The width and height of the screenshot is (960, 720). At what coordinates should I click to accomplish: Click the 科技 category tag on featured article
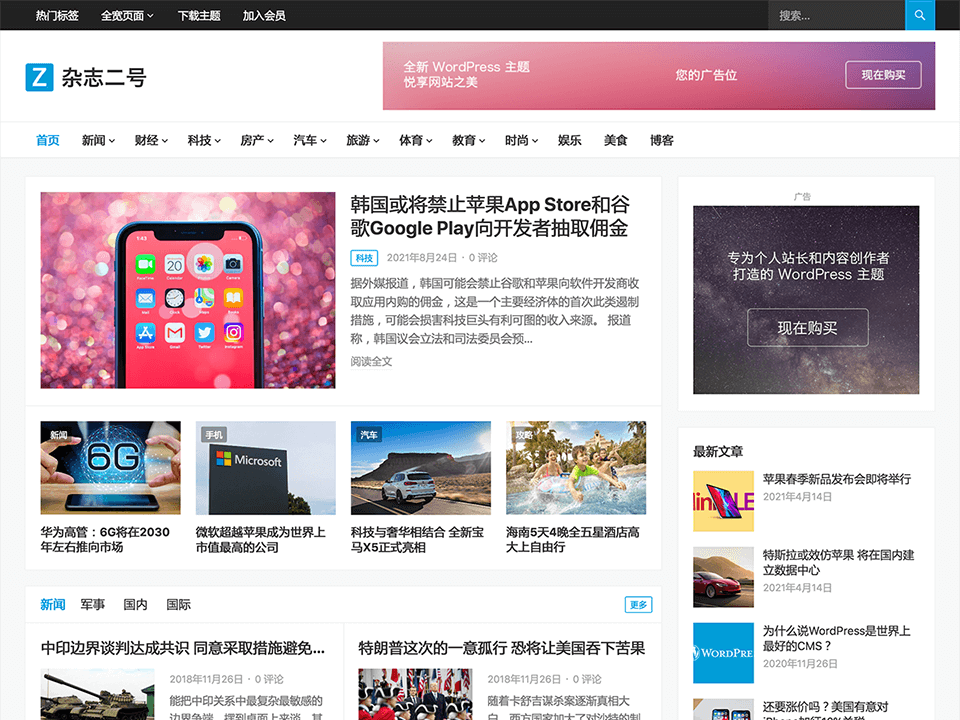(x=365, y=258)
